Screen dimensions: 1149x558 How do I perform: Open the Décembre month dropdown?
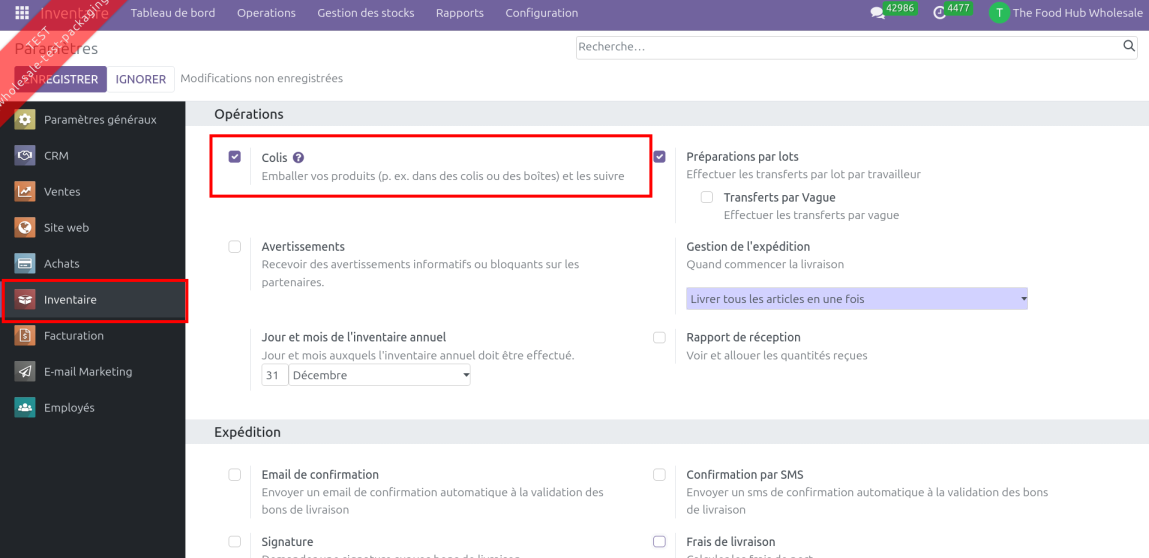(380, 375)
